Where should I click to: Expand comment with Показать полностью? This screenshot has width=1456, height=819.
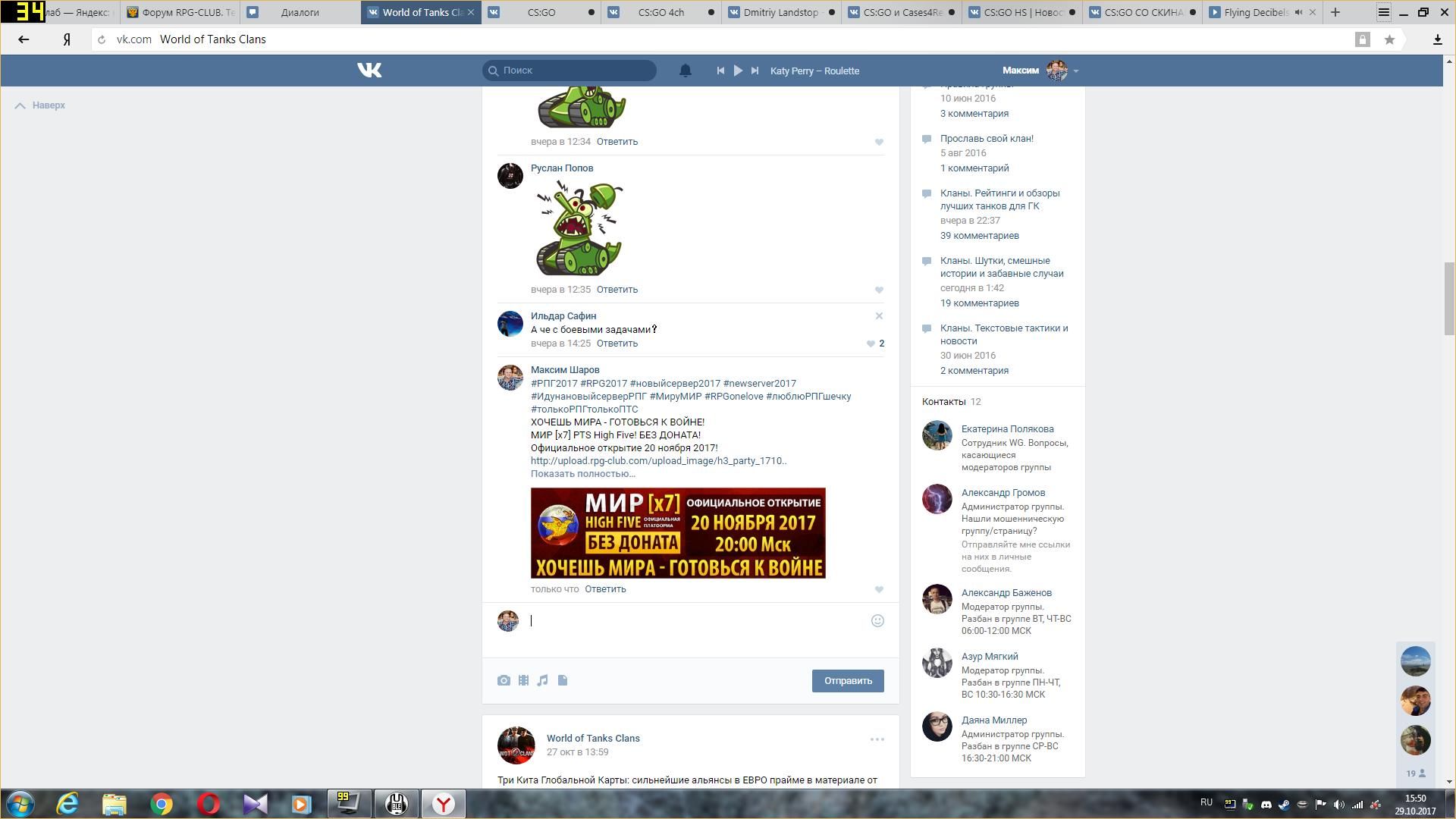tap(582, 474)
